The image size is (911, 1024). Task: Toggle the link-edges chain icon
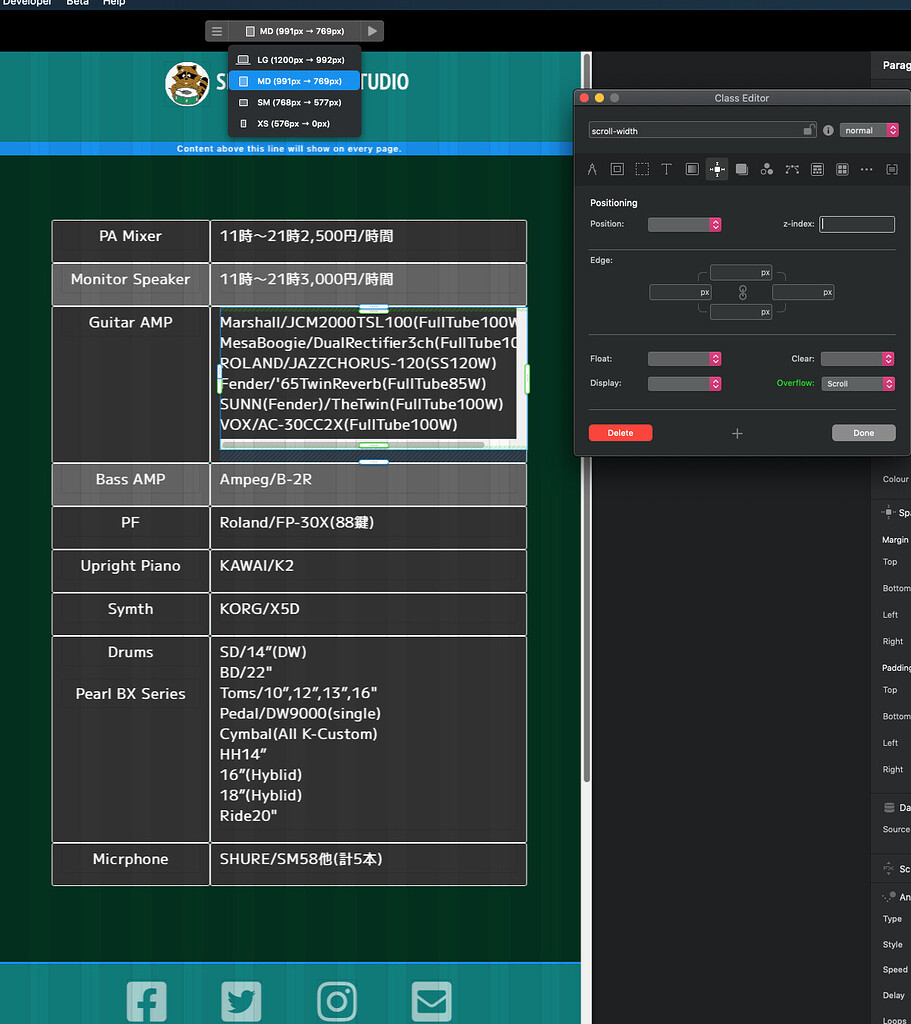[x=742, y=293]
